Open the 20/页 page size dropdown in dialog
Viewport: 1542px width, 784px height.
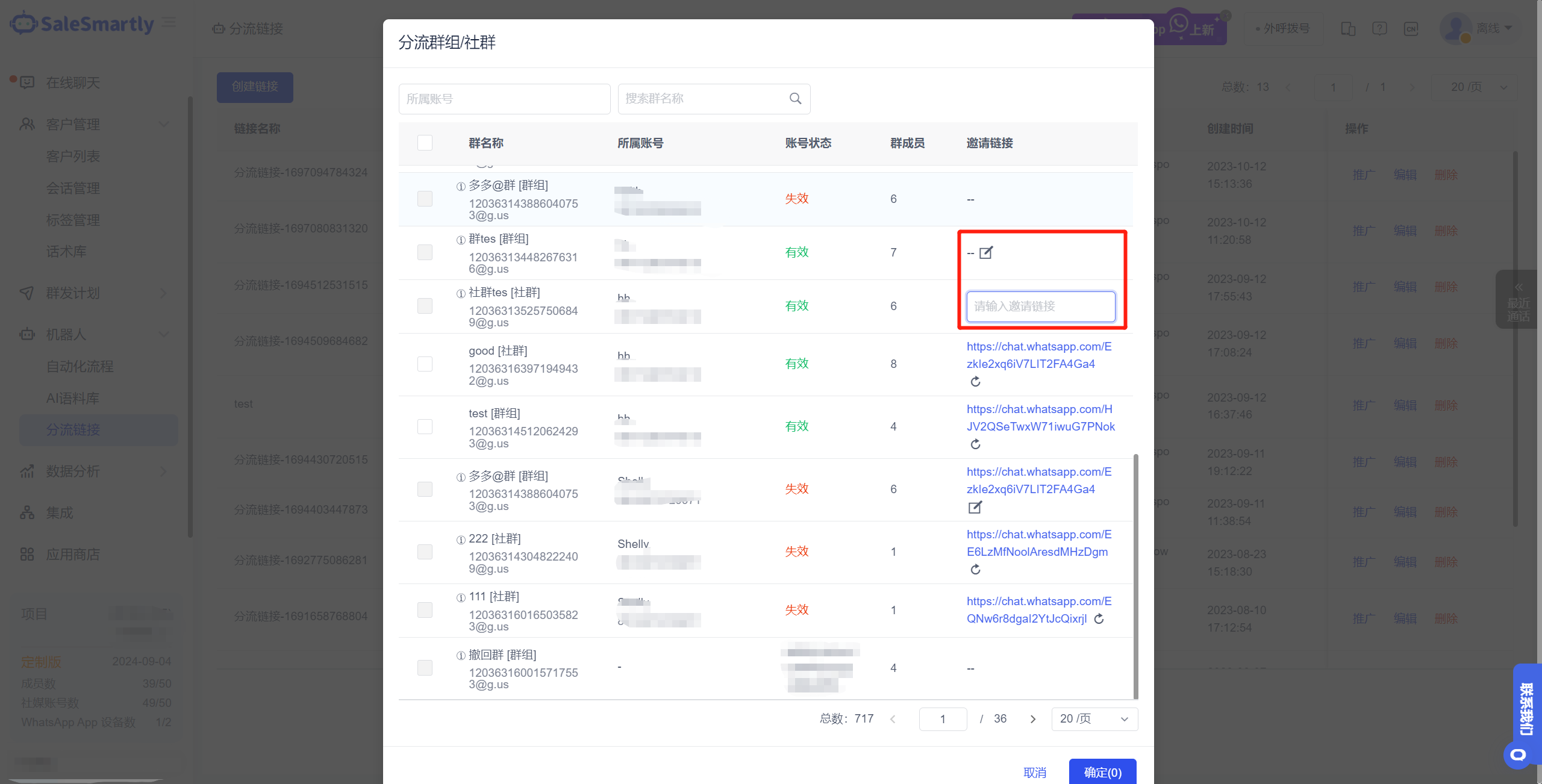point(1094,719)
